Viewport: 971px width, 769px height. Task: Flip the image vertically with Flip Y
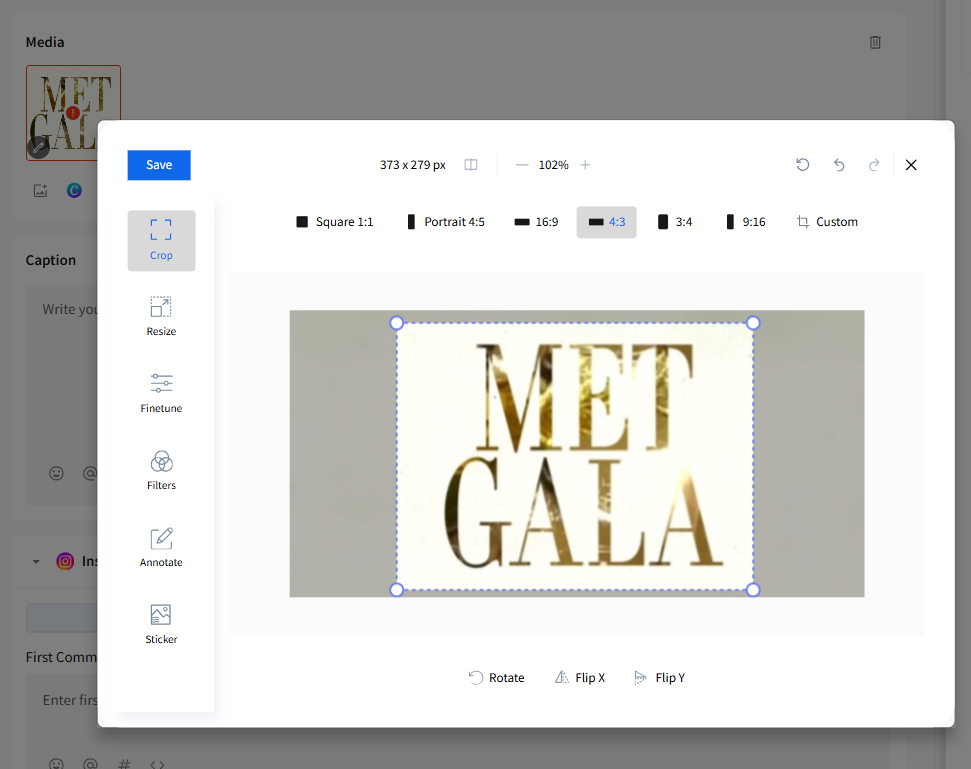[x=660, y=677]
